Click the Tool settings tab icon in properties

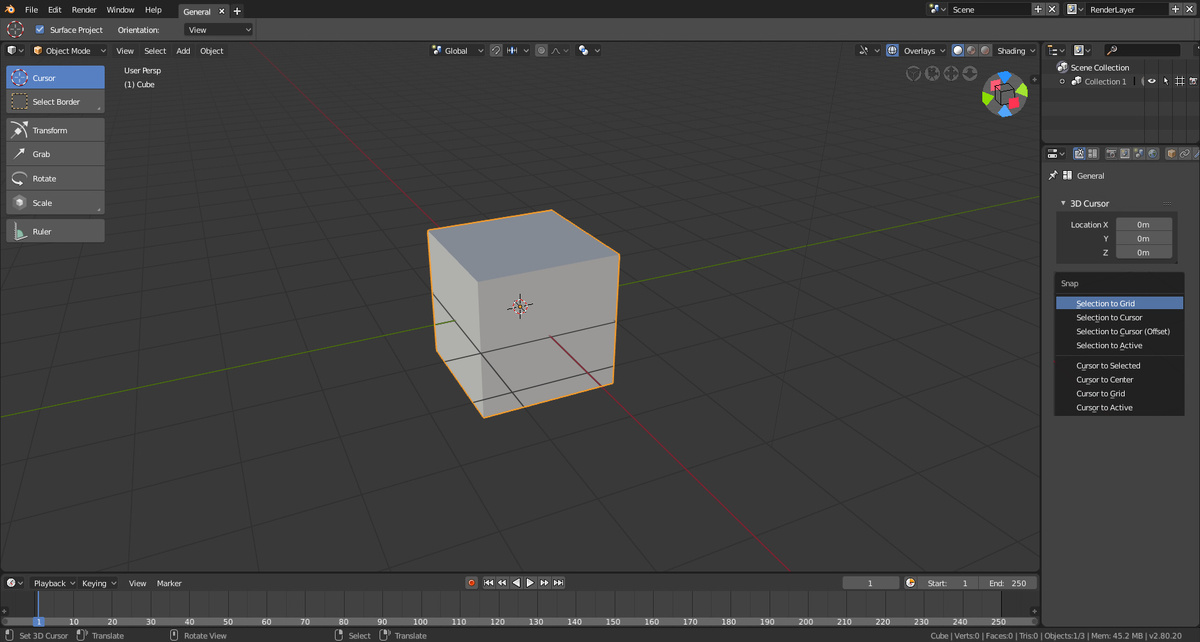click(1079, 153)
